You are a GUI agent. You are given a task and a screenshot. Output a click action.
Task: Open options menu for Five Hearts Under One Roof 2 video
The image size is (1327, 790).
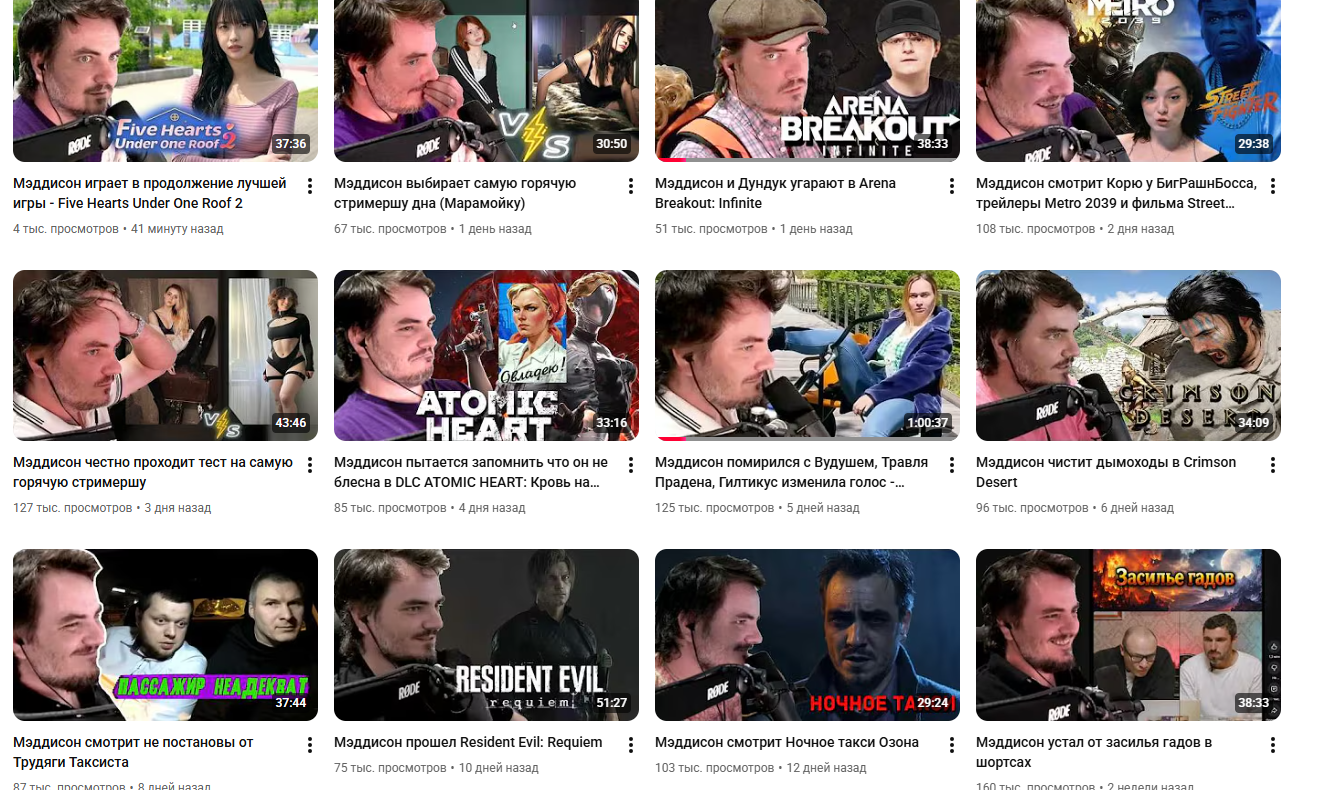310,186
